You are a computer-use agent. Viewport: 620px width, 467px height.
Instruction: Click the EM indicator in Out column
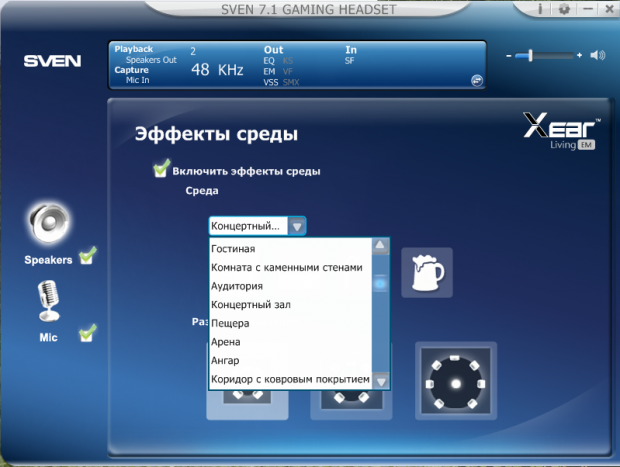pyautogui.click(x=269, y=72)
